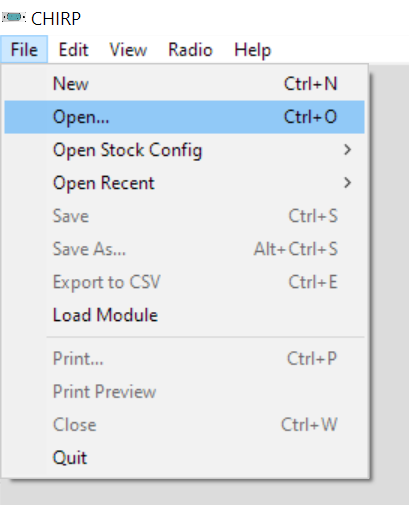
Task: Quit CHIRP via the Quit entry
Action: (184, 458)
